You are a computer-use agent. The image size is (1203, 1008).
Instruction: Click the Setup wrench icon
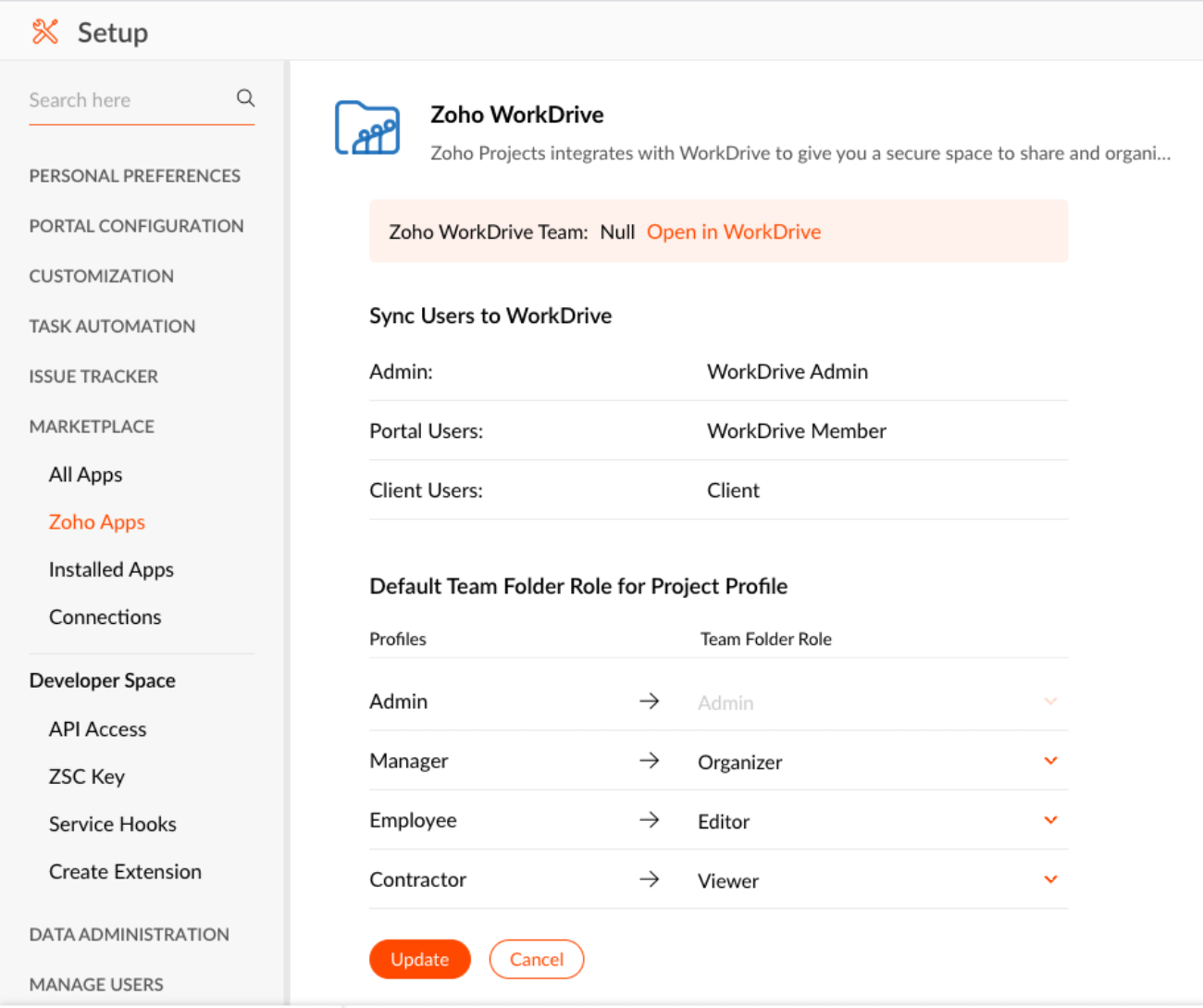coord(44,31)
